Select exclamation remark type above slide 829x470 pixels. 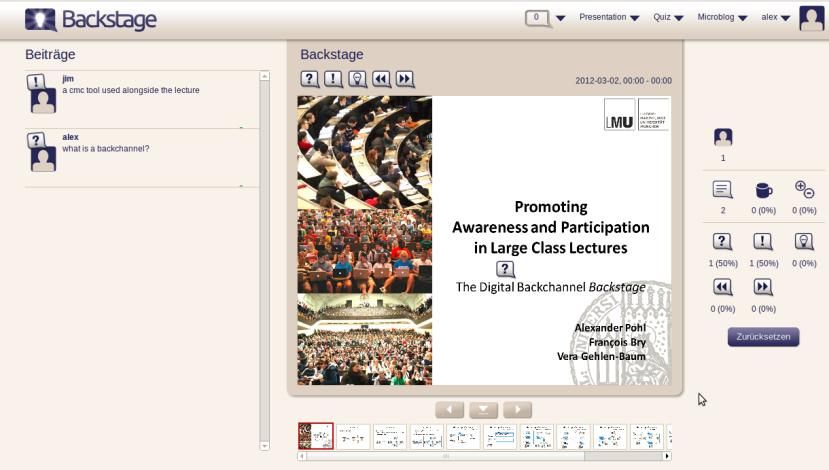point(333,79)
